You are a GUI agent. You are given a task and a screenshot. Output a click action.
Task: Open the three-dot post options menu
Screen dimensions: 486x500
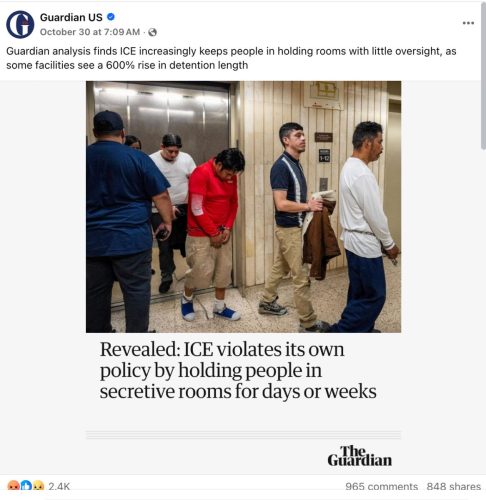click(x=468, y=23)
